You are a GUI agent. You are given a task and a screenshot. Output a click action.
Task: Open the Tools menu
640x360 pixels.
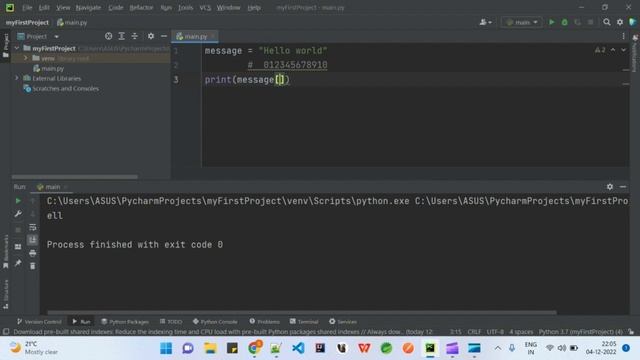185,7
